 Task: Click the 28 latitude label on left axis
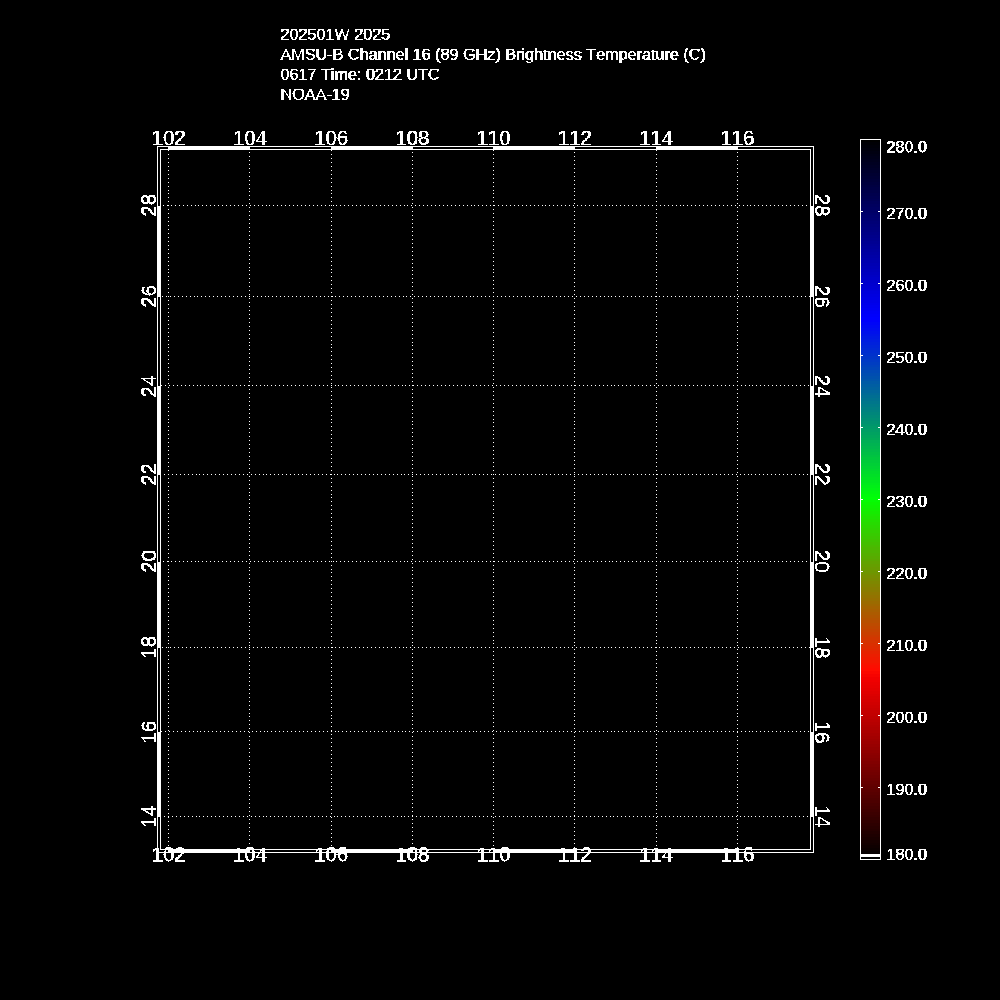pos(150,206)
